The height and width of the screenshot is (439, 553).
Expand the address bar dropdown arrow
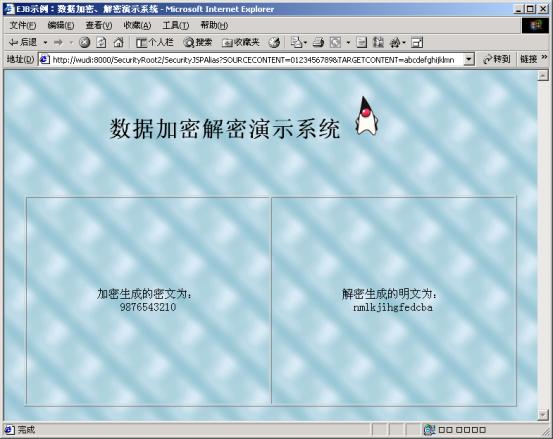coord(468,60)
